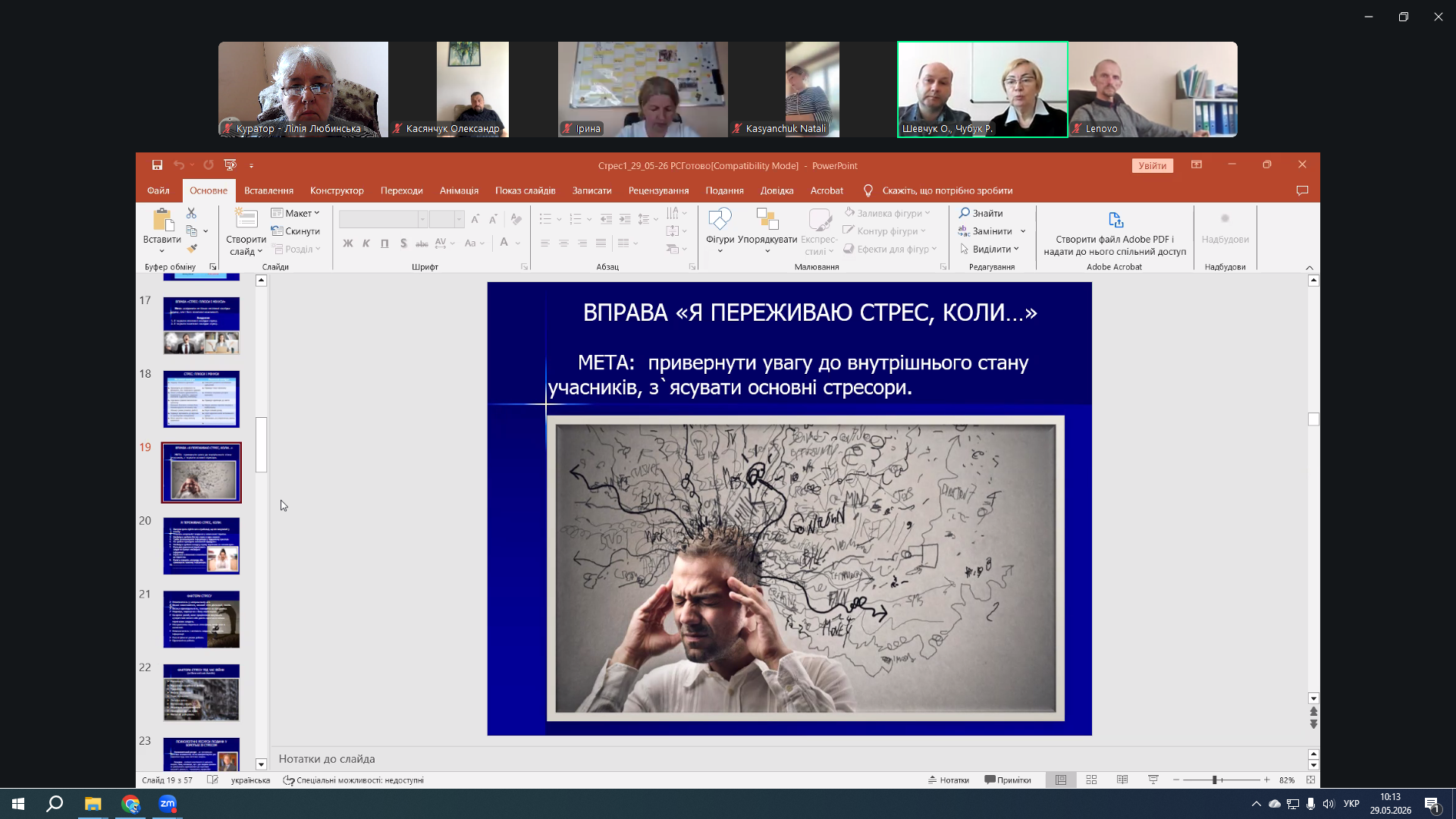Click the Underline (П) formatting icon
This screenshot has width=1456, height=819.
click(x=384, y=243)
